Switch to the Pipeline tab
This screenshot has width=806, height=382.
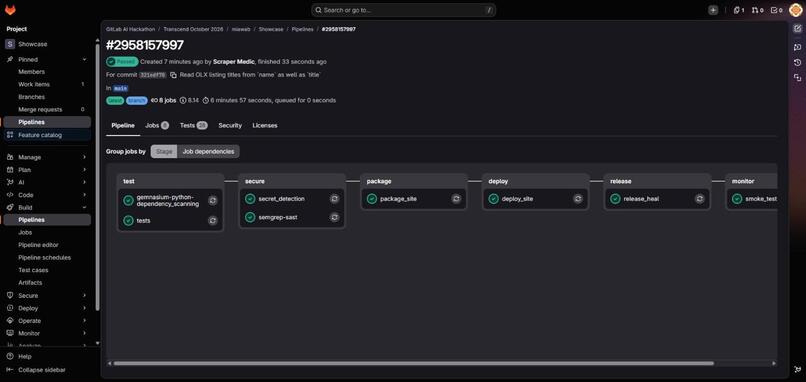123,125
